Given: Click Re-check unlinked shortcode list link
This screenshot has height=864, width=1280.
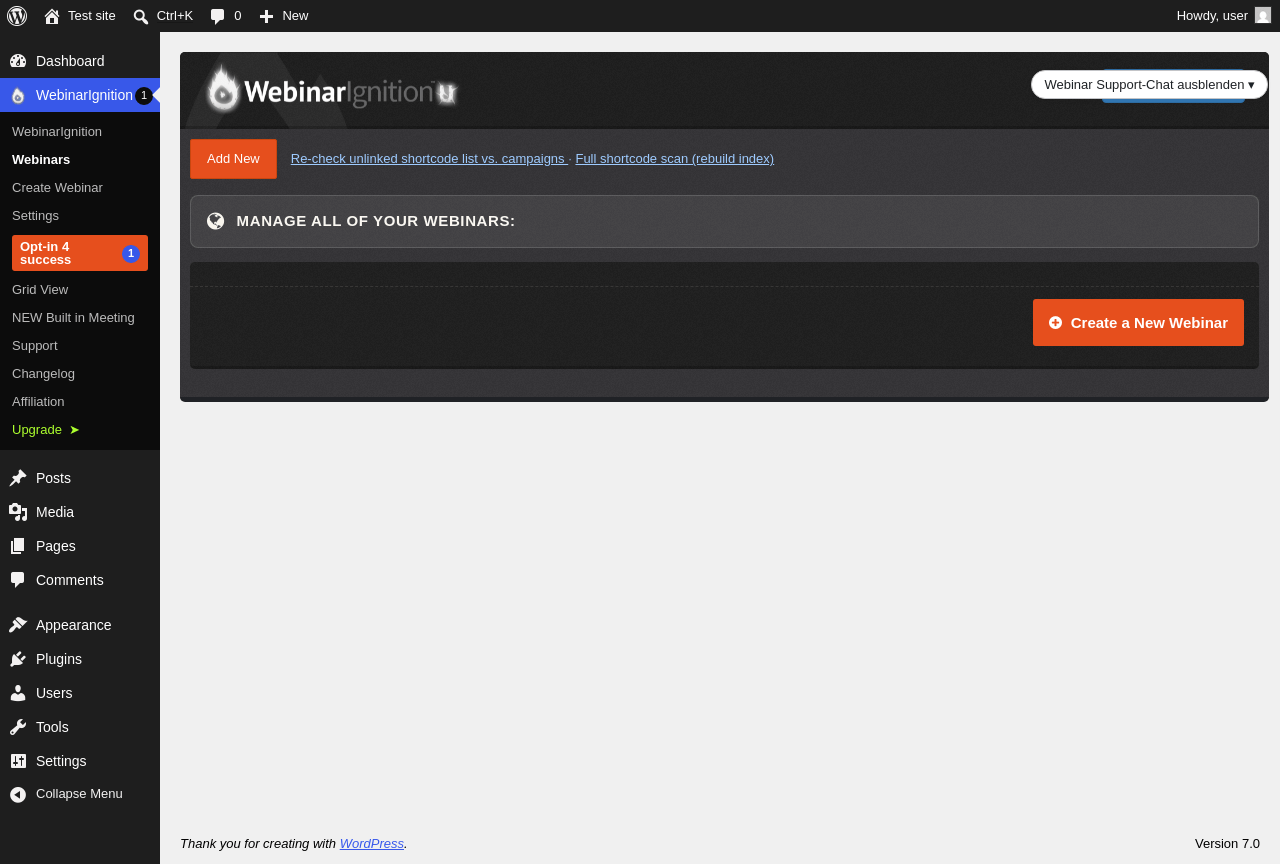Looking at the screenshot, I should (428, 158).
